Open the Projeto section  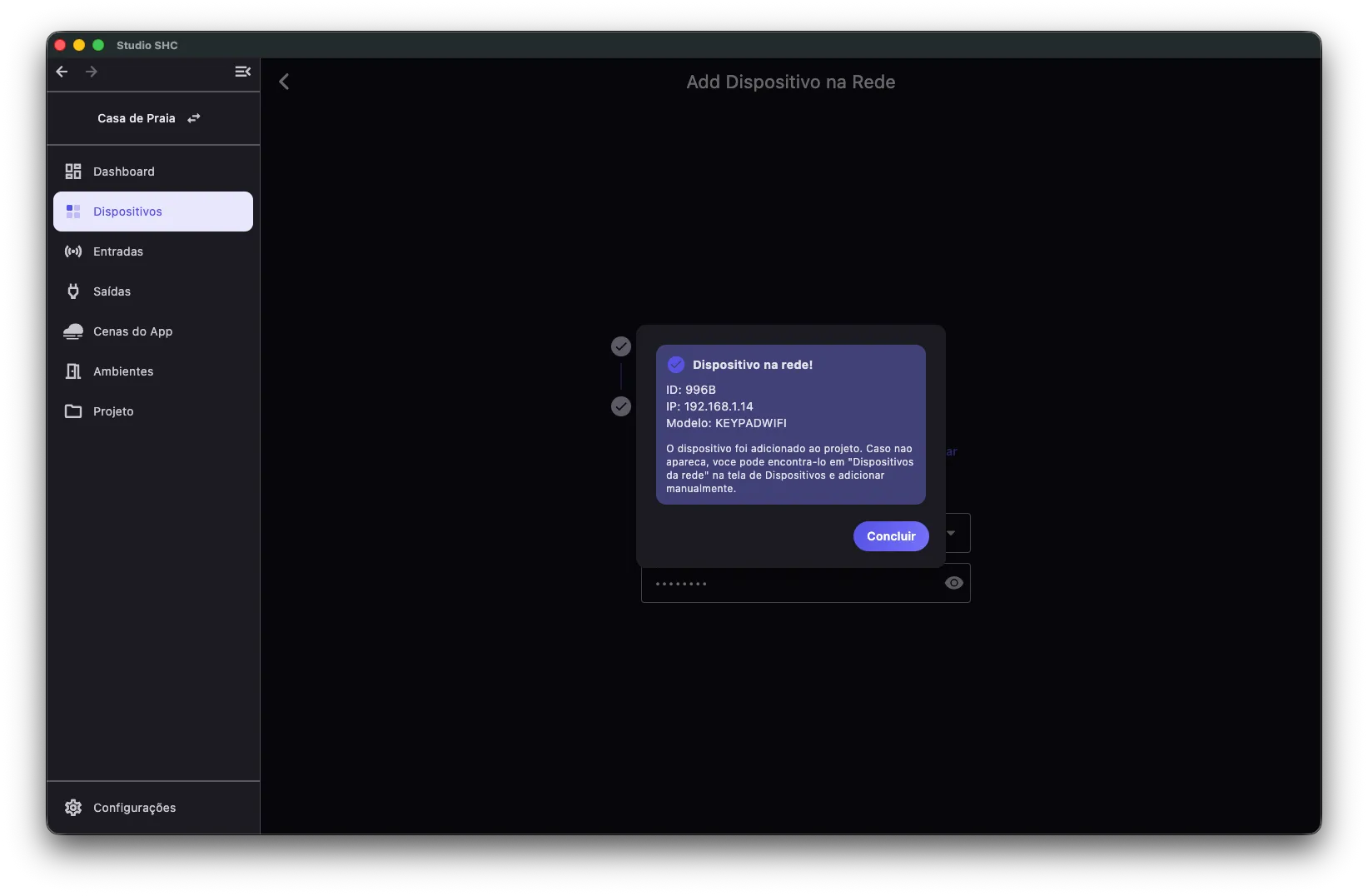tap(153, 411)
